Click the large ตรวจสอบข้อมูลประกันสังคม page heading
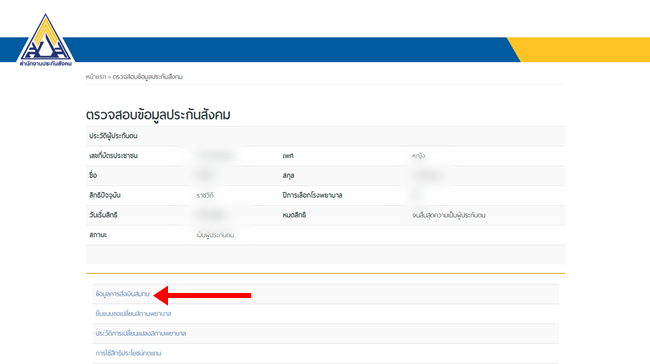The width and height of the screenshot is (650, 364). coord(158,115)
